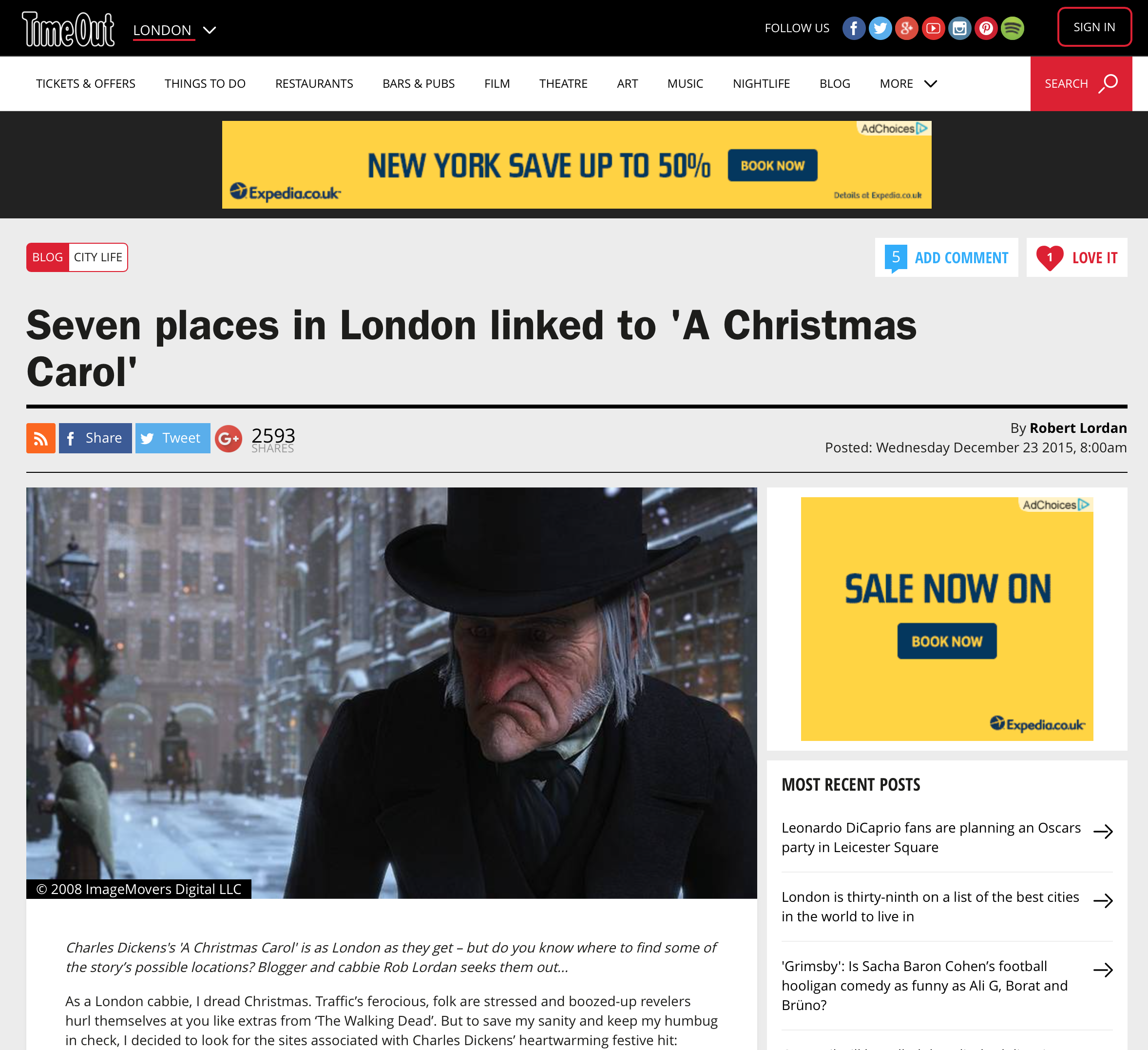Click the Scrooge article header image
Screen dimensions: 1148x1050
coord(391,693)
